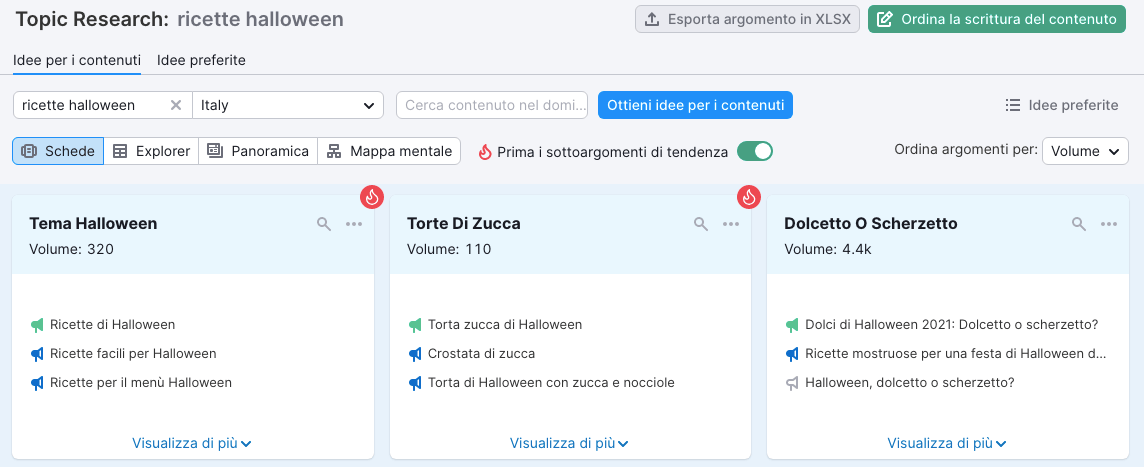Click Esporta argomento in XLSX button
The width and height of the screenshot is (1144, 467).
pos(747,19)
